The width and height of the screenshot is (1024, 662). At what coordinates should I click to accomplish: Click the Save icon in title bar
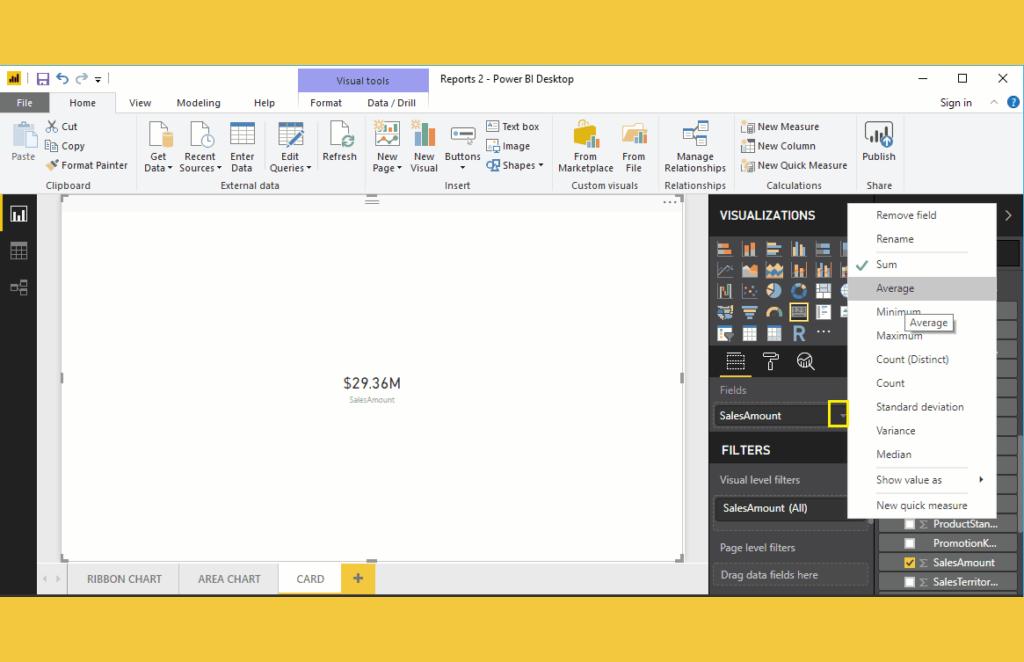click(42, 79)
